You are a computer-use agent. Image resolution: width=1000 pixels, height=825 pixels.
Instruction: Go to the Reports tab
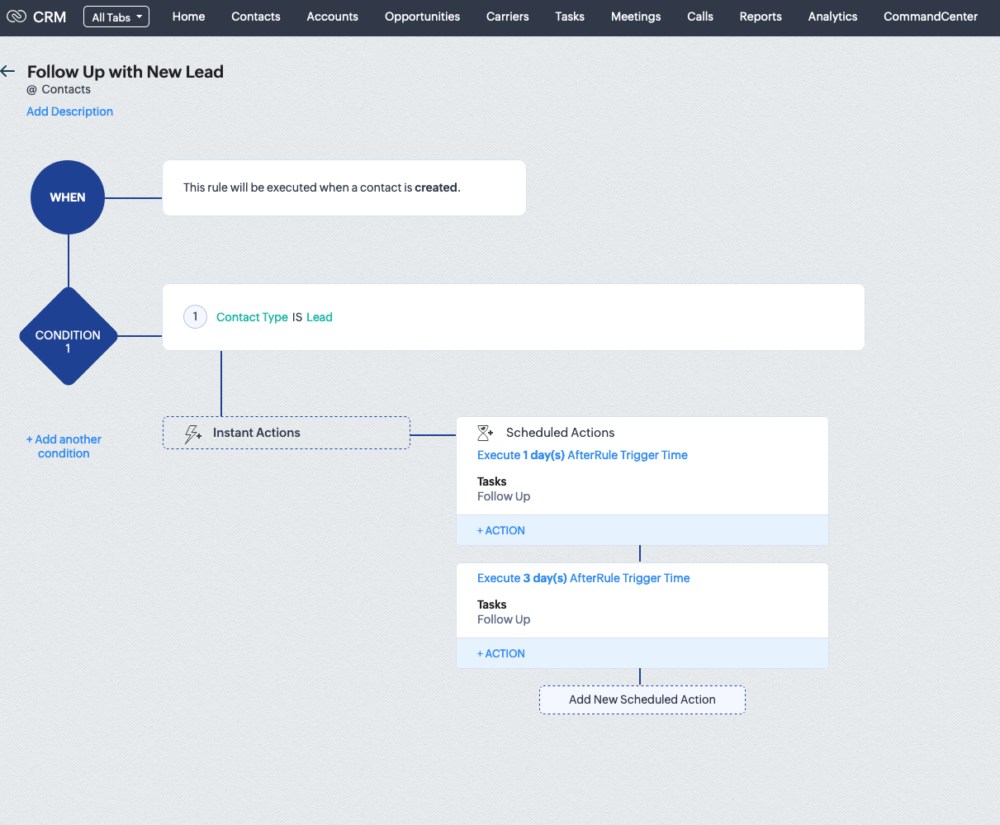761,17
